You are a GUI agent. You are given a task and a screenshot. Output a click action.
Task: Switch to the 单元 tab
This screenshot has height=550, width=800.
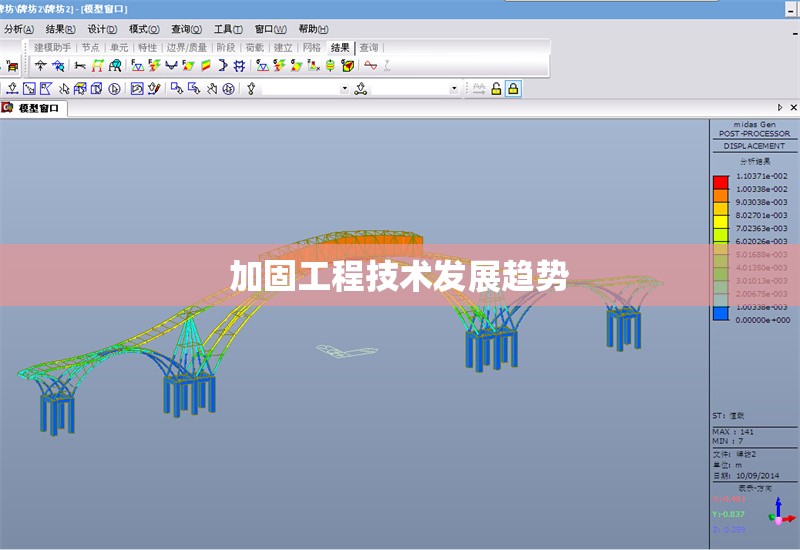pyautogui.click(x=119, y=47)
